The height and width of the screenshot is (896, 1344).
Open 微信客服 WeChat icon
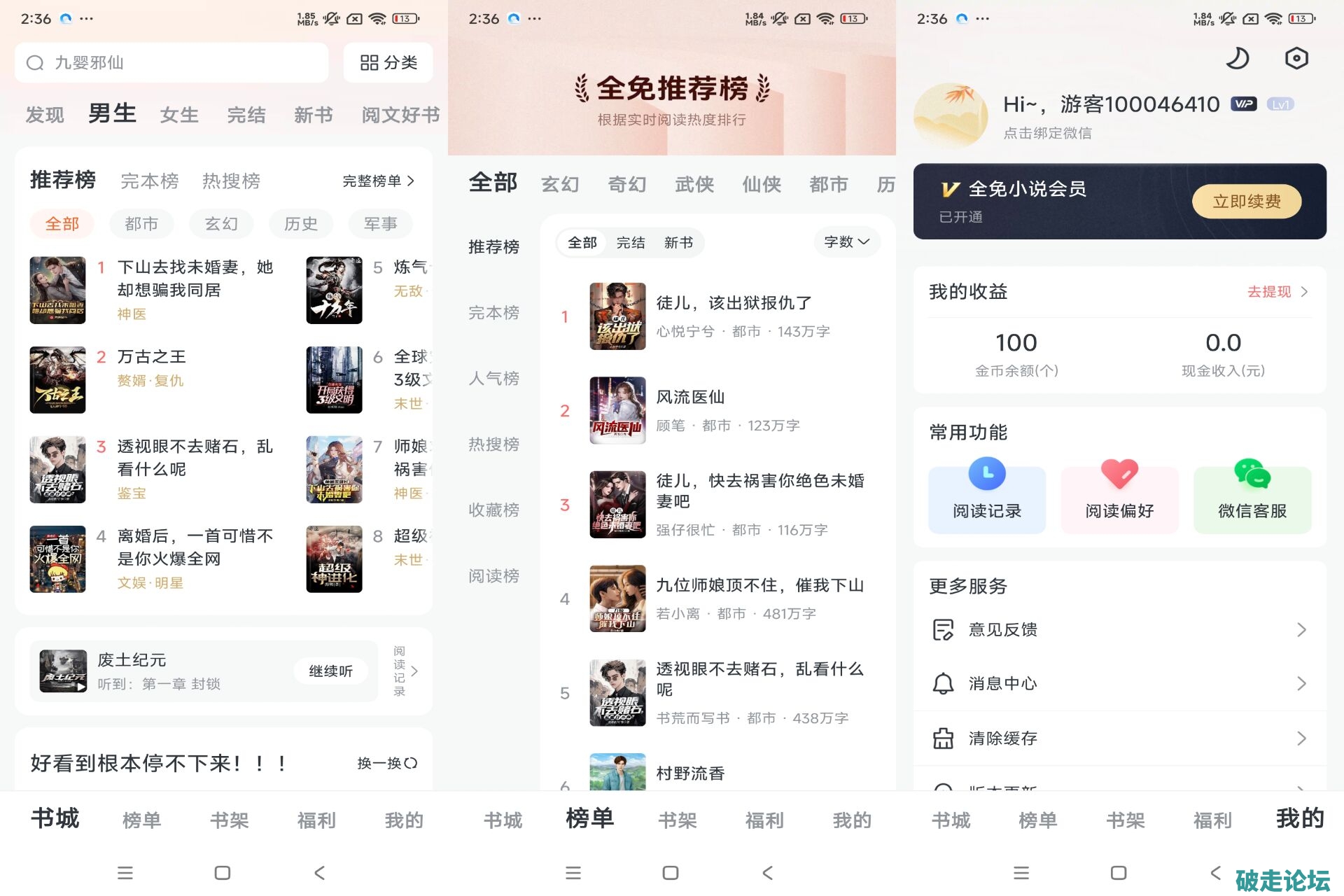click(1252, 474)
